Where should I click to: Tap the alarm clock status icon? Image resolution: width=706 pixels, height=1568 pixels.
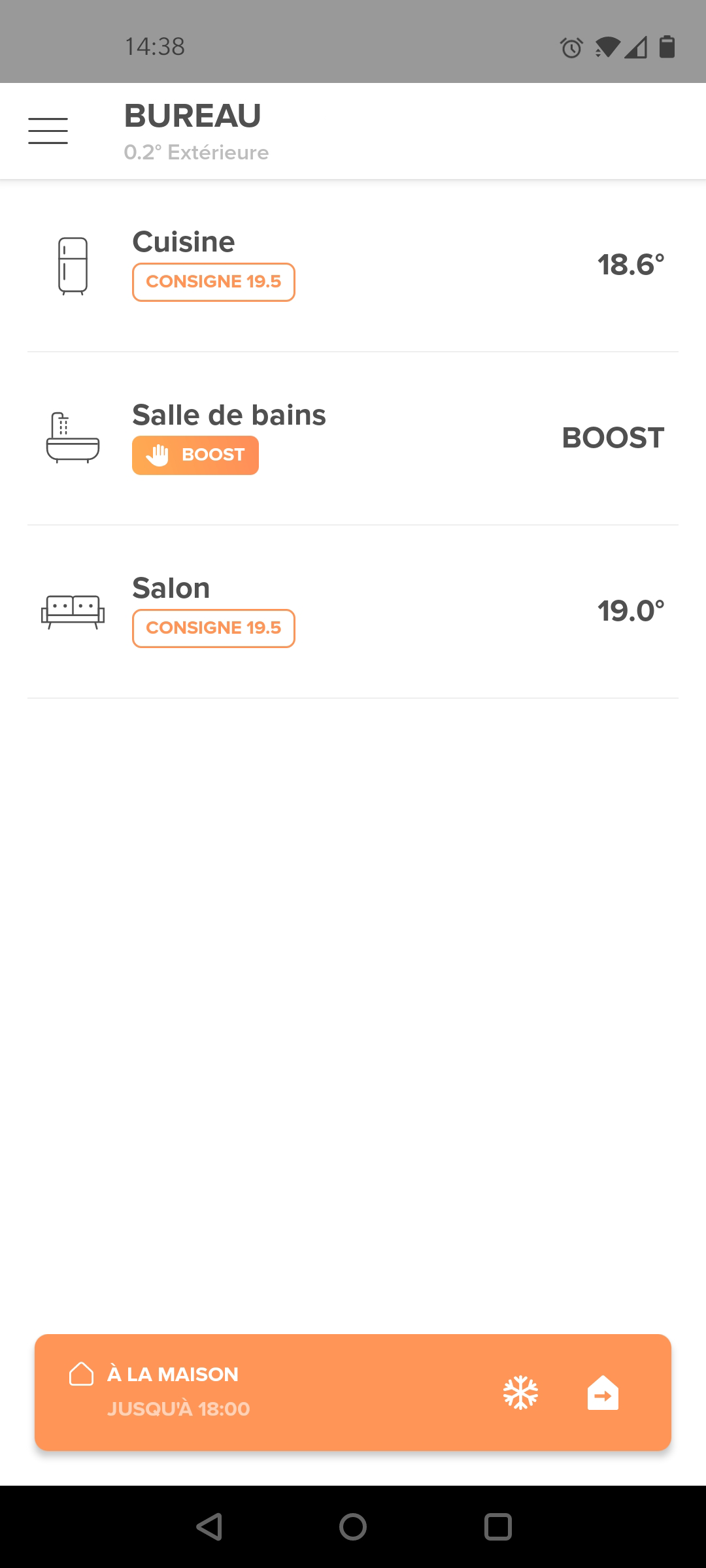571,48
